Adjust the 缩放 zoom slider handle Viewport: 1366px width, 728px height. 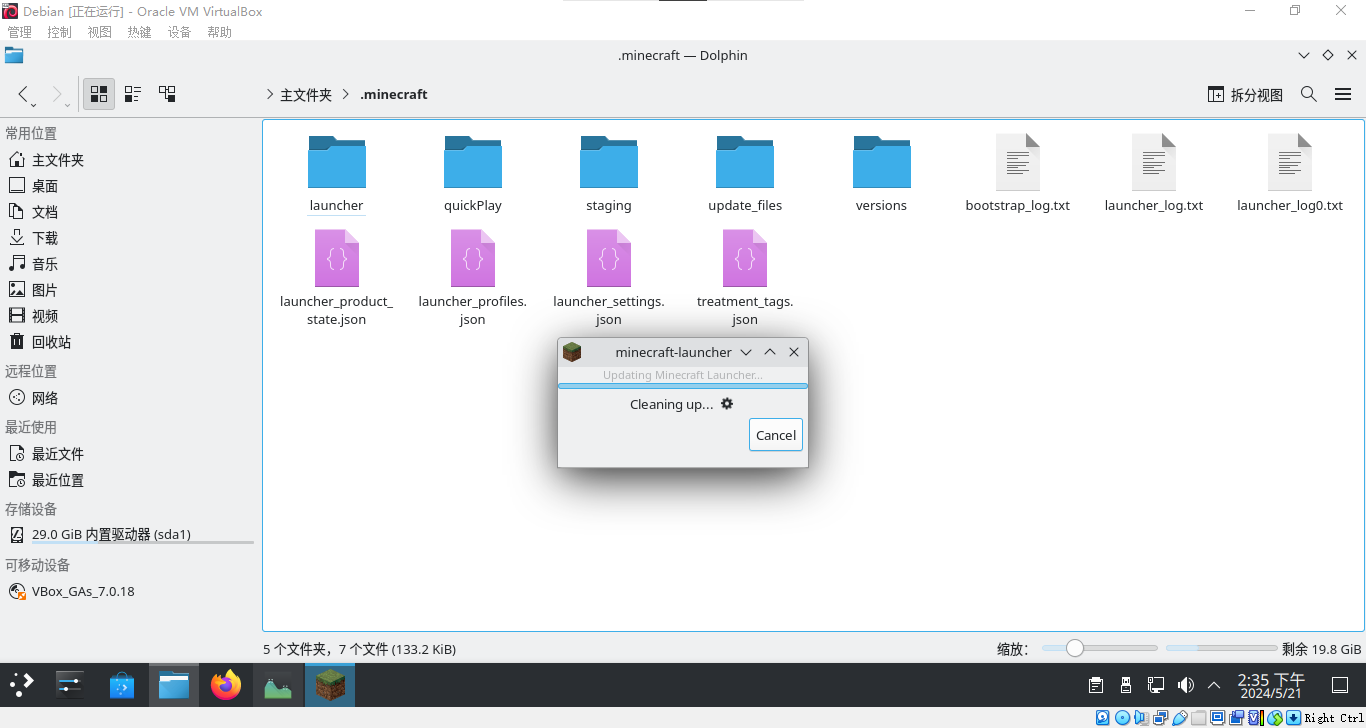point(1075,648)
